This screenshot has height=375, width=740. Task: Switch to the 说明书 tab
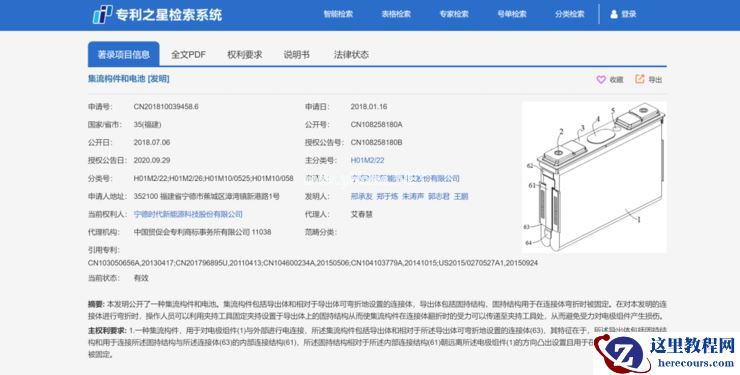[296, 55]
